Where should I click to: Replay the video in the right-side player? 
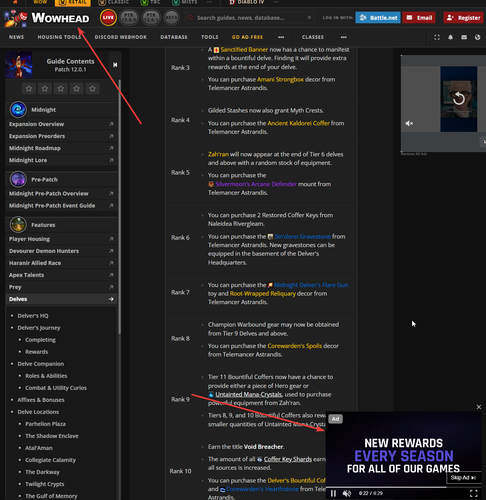[459, 98]
